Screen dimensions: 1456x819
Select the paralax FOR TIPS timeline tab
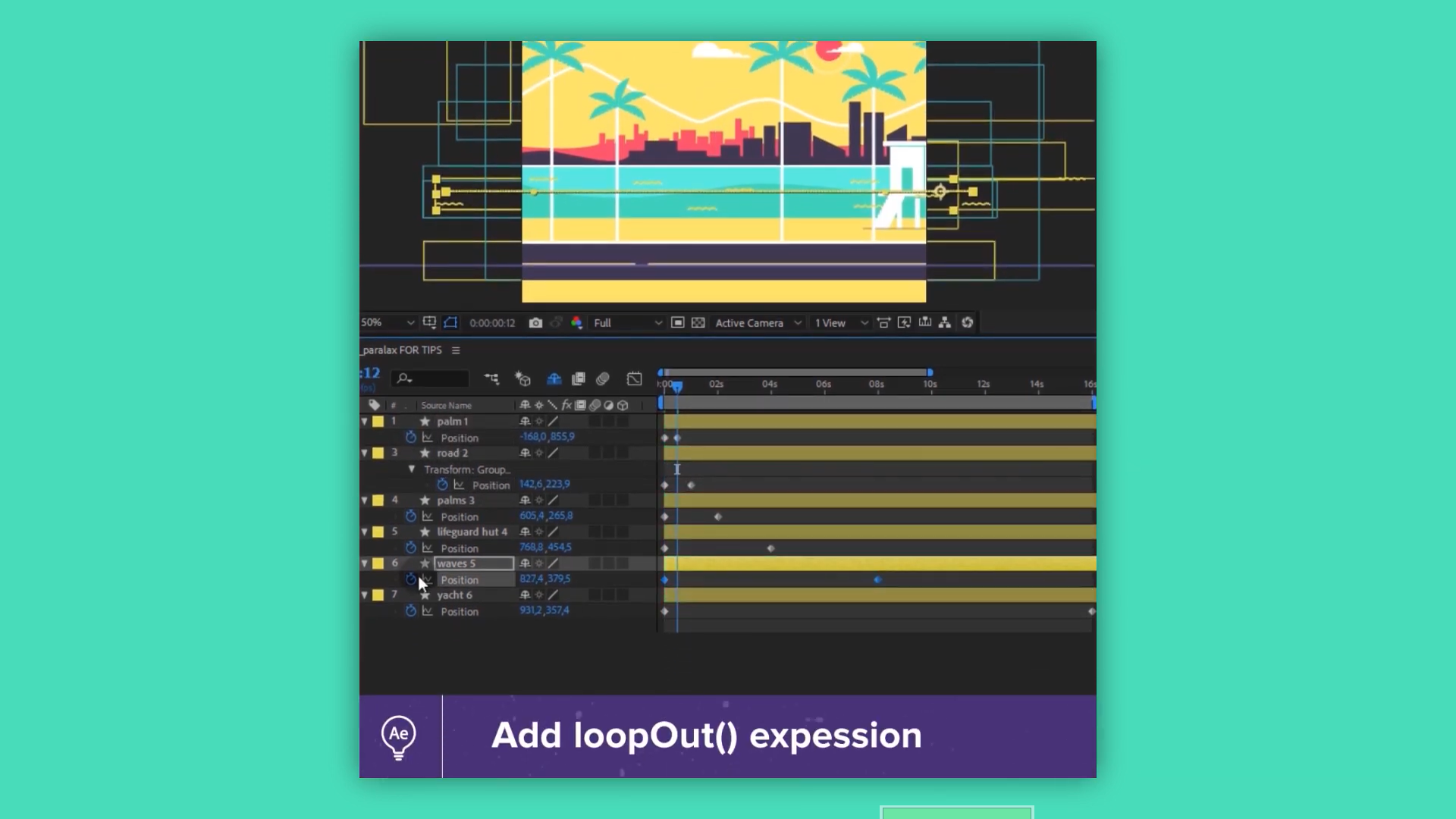[402, 350]
